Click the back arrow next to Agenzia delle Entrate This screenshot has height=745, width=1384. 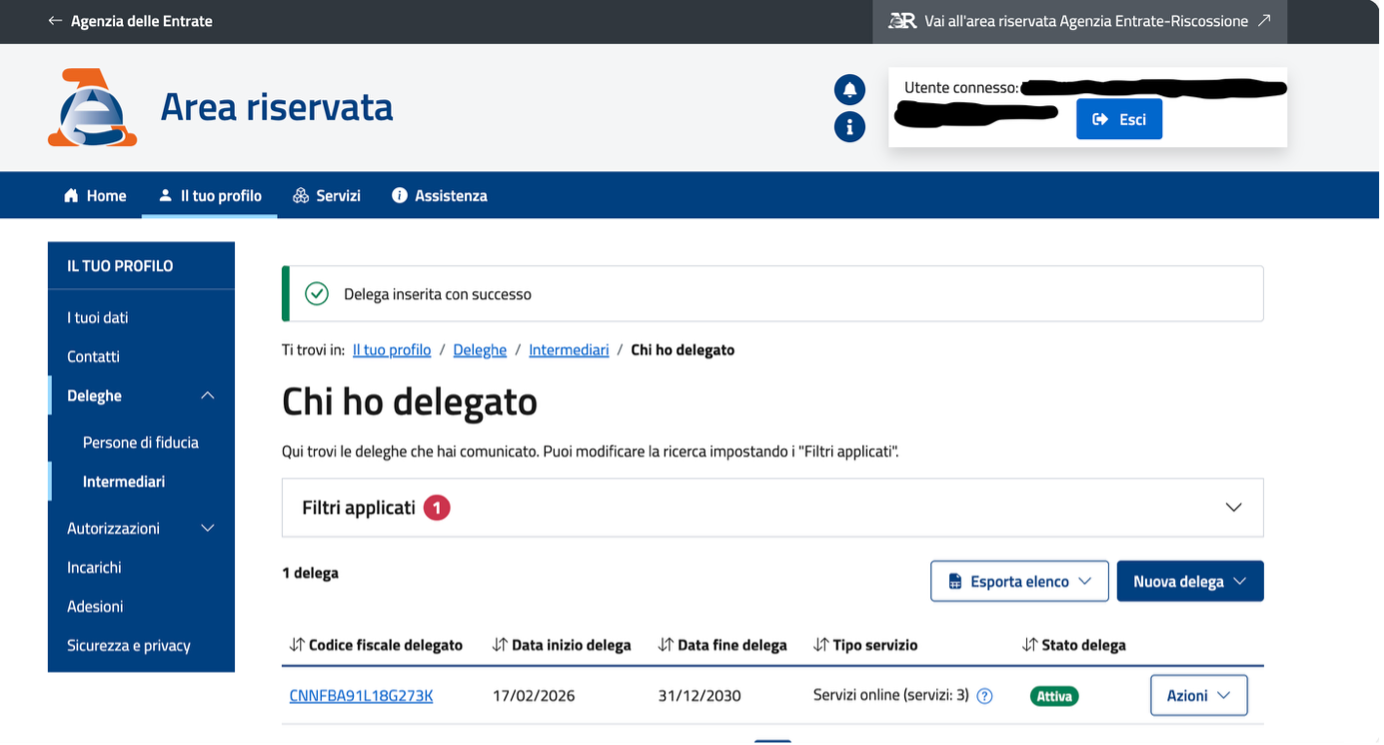pyautogui.click(x=55, y=20)
